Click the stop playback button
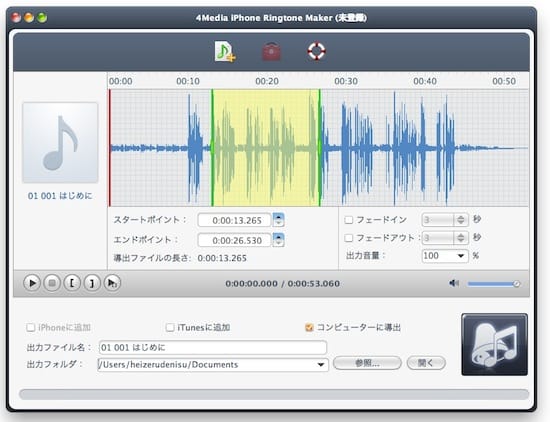Viewport: 550px width, 422px height. [x=52, y=283]
